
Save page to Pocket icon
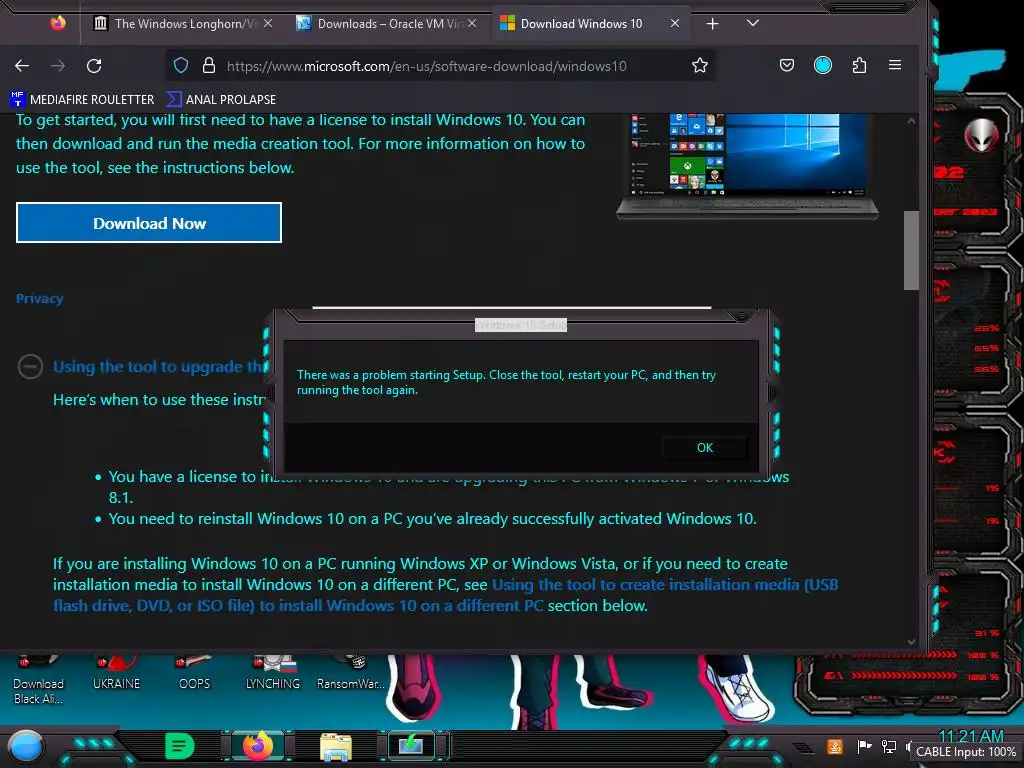787,65
